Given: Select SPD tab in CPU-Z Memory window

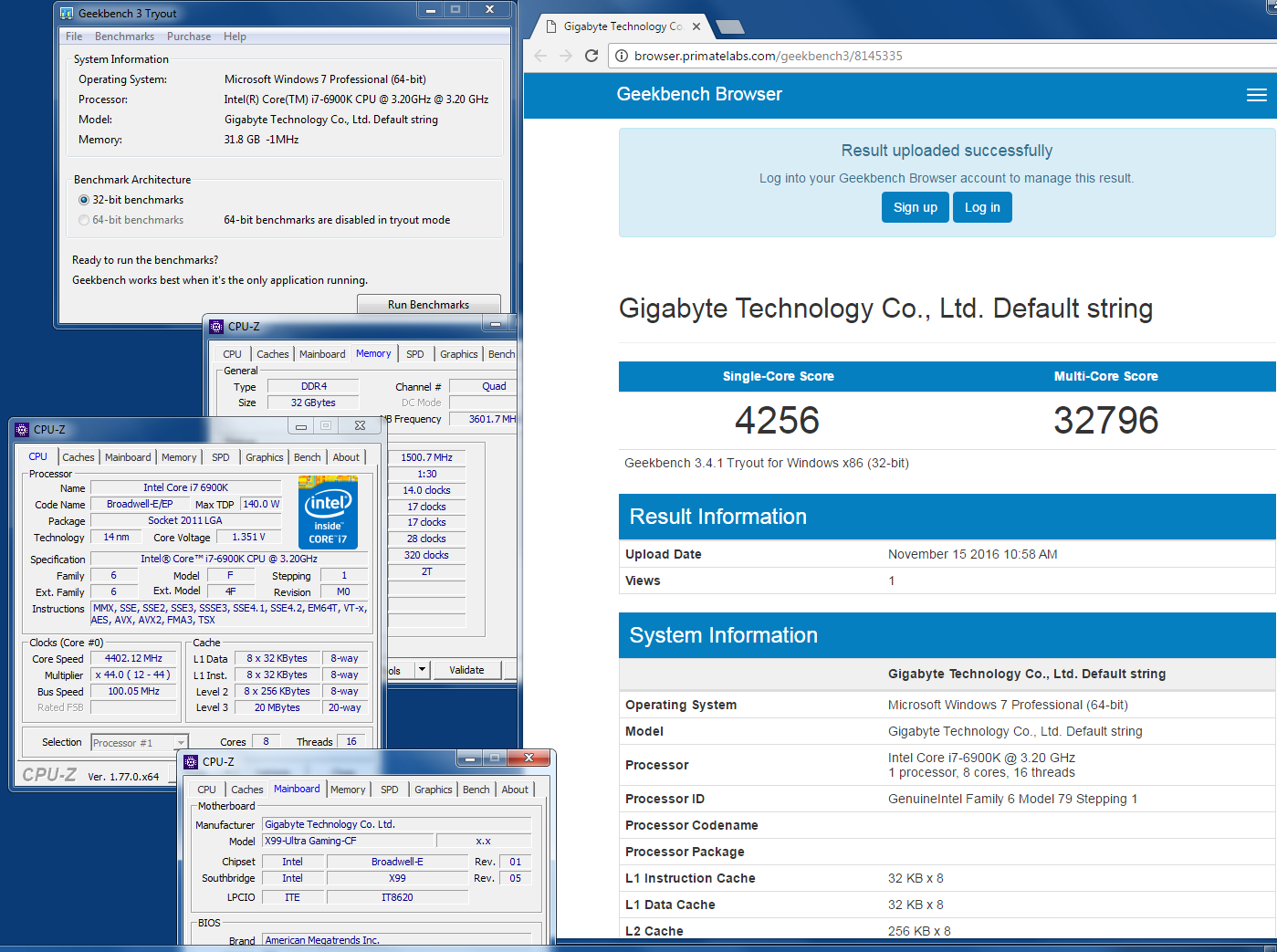Looking at the screenshot, I should coord(415,354).
